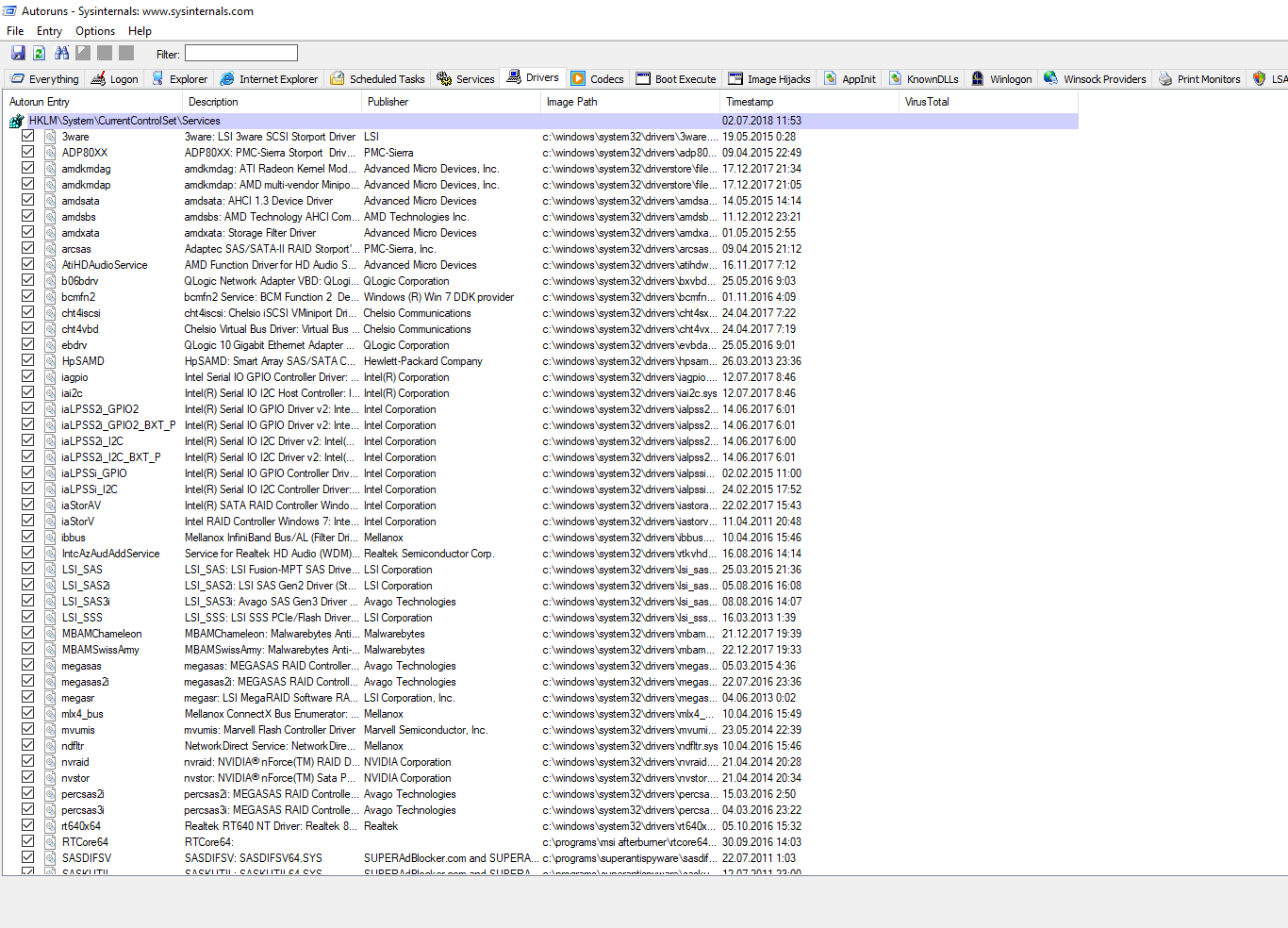The height and width of the screenshot is (928, 1288).
Task: Toggle the amdkmdag entry checkbox
Action: coord(28,168)
